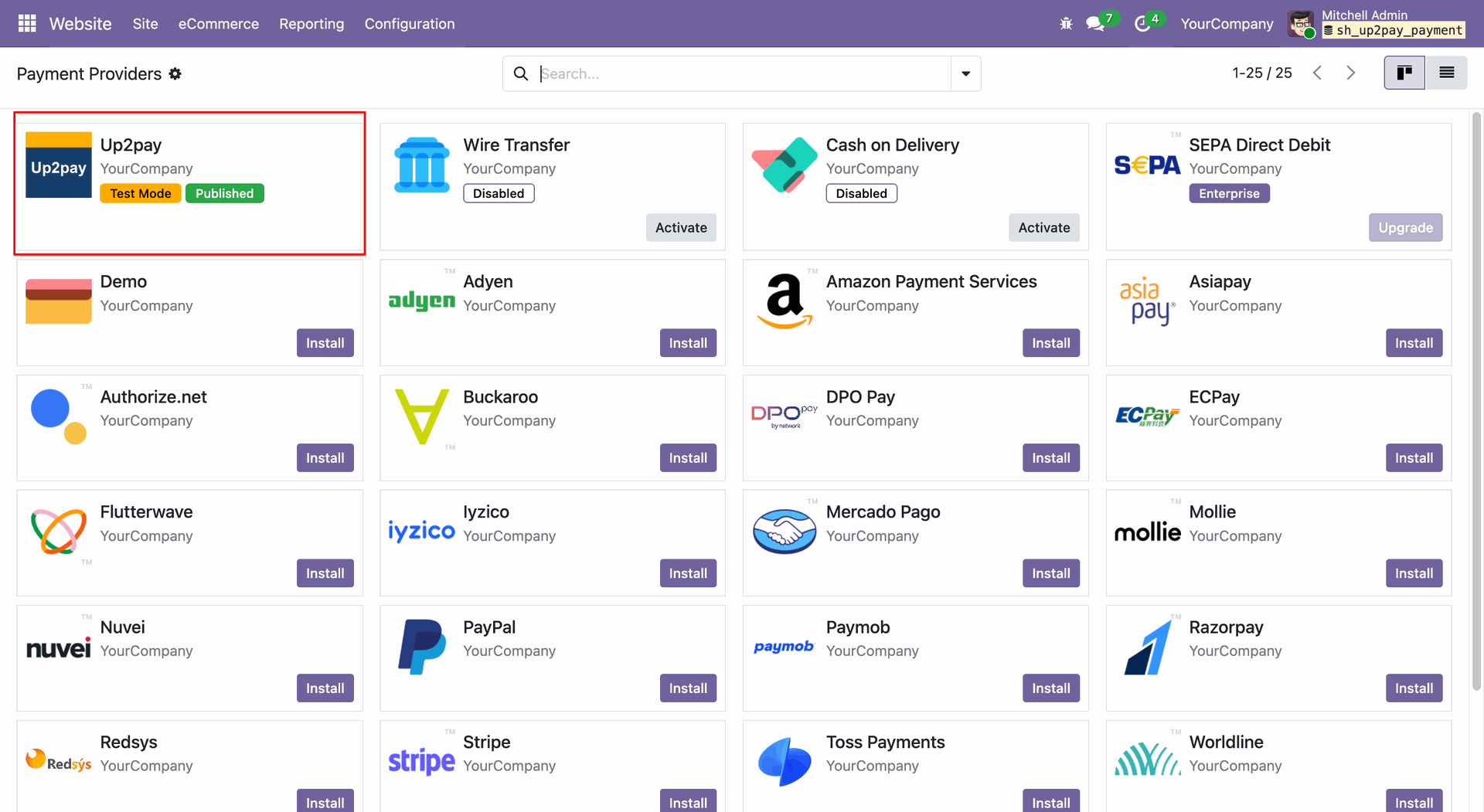Install the Stripe provider
This screenshot has height=812, width=1484.
point(688,802)
